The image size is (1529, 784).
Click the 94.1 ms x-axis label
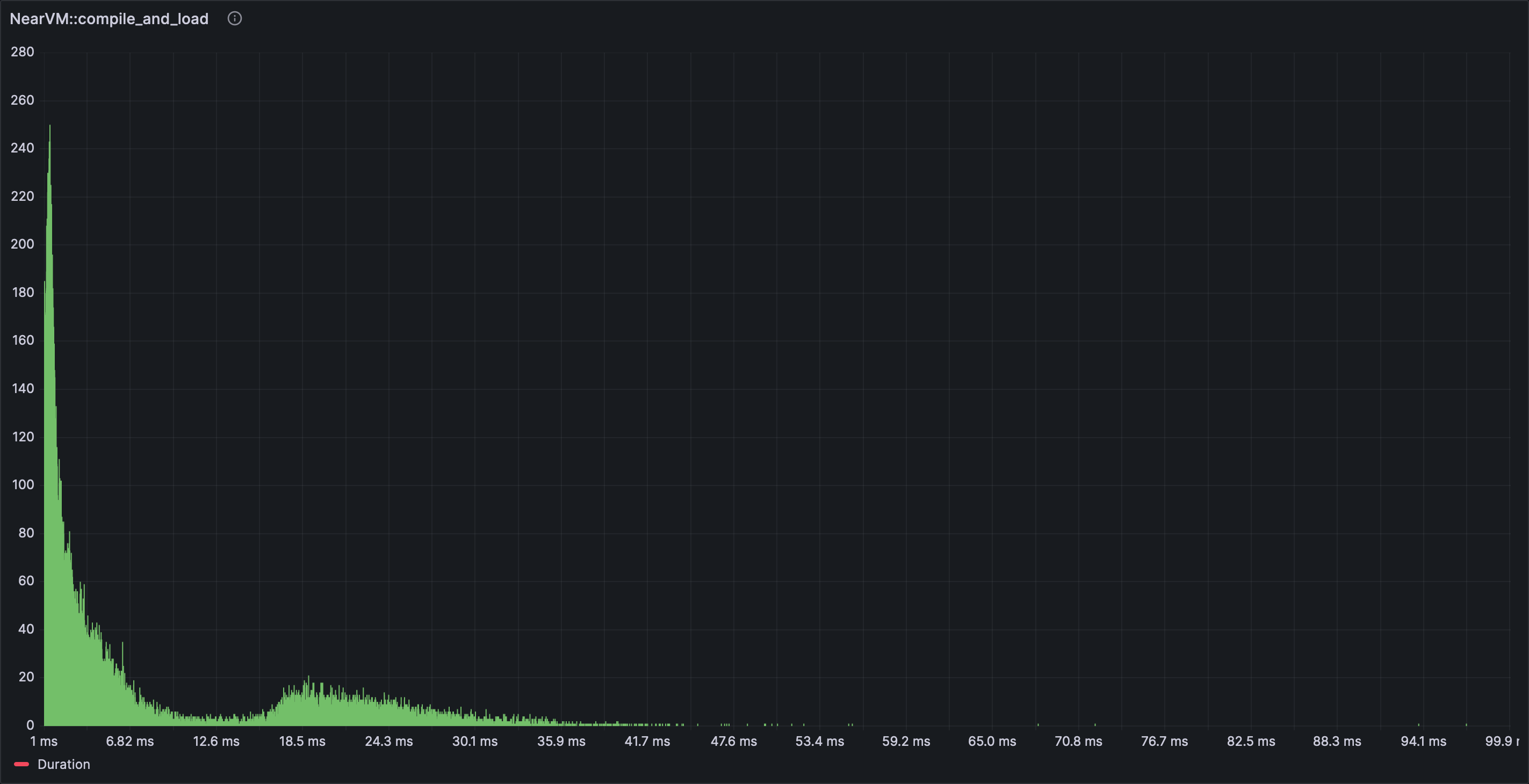(1423, 741)
